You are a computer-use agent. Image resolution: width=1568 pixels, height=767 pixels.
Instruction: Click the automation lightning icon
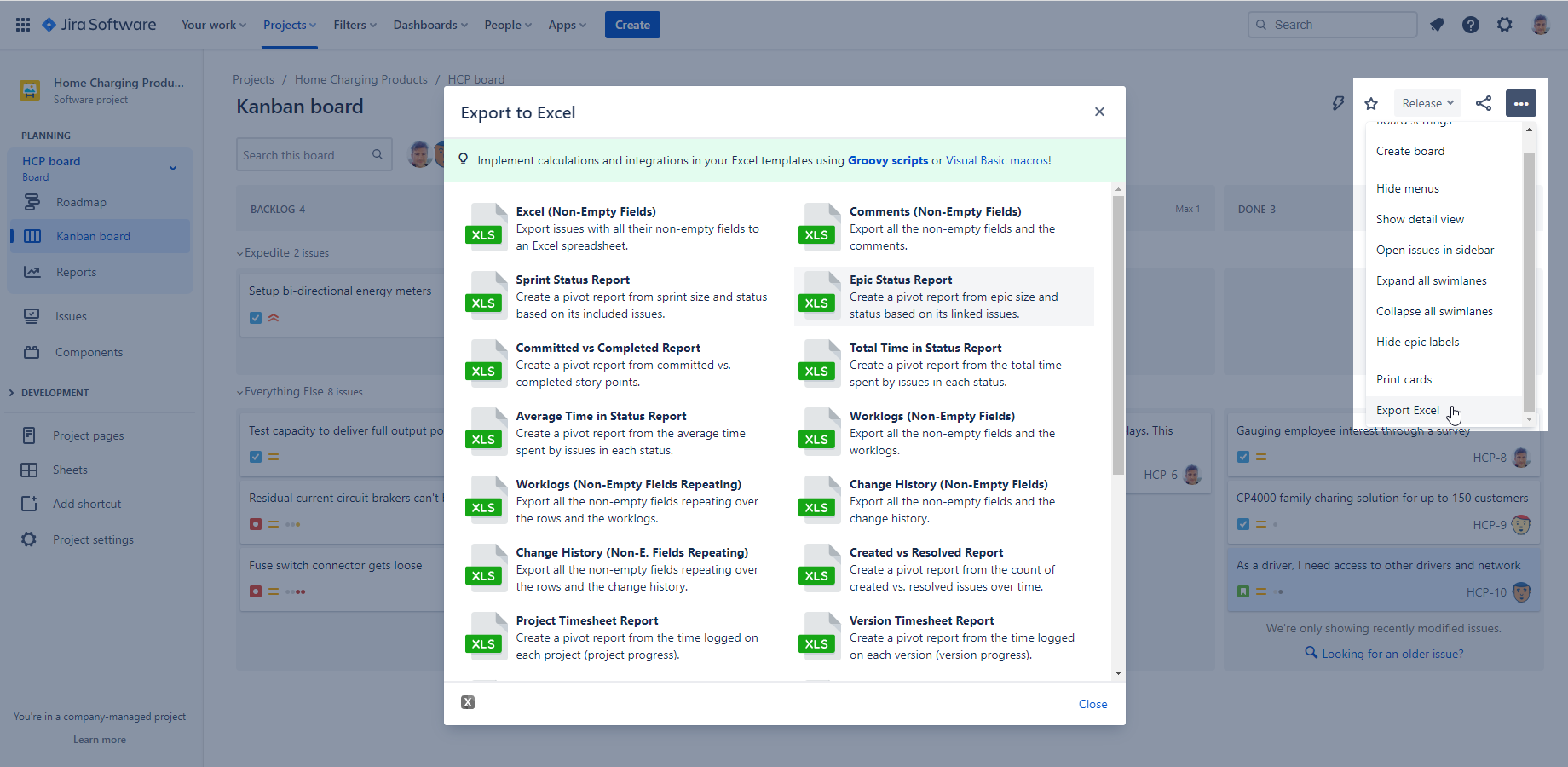coord(1338,103)
